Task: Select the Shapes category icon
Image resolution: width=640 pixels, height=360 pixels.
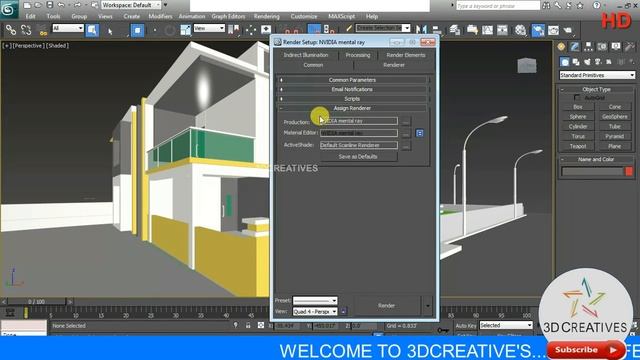Action: (x=576, y=62)
